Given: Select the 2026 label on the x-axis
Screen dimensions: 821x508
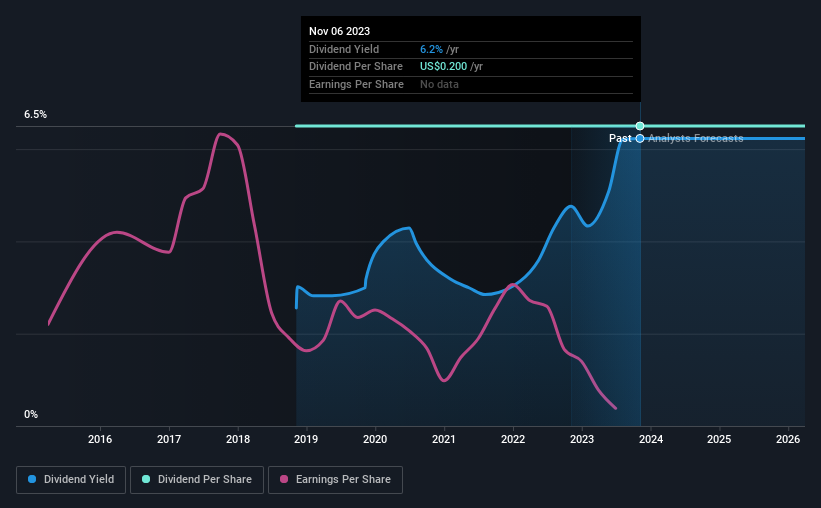Looking at the screenshot, I should pyautogui.click(x=789, y=439).
